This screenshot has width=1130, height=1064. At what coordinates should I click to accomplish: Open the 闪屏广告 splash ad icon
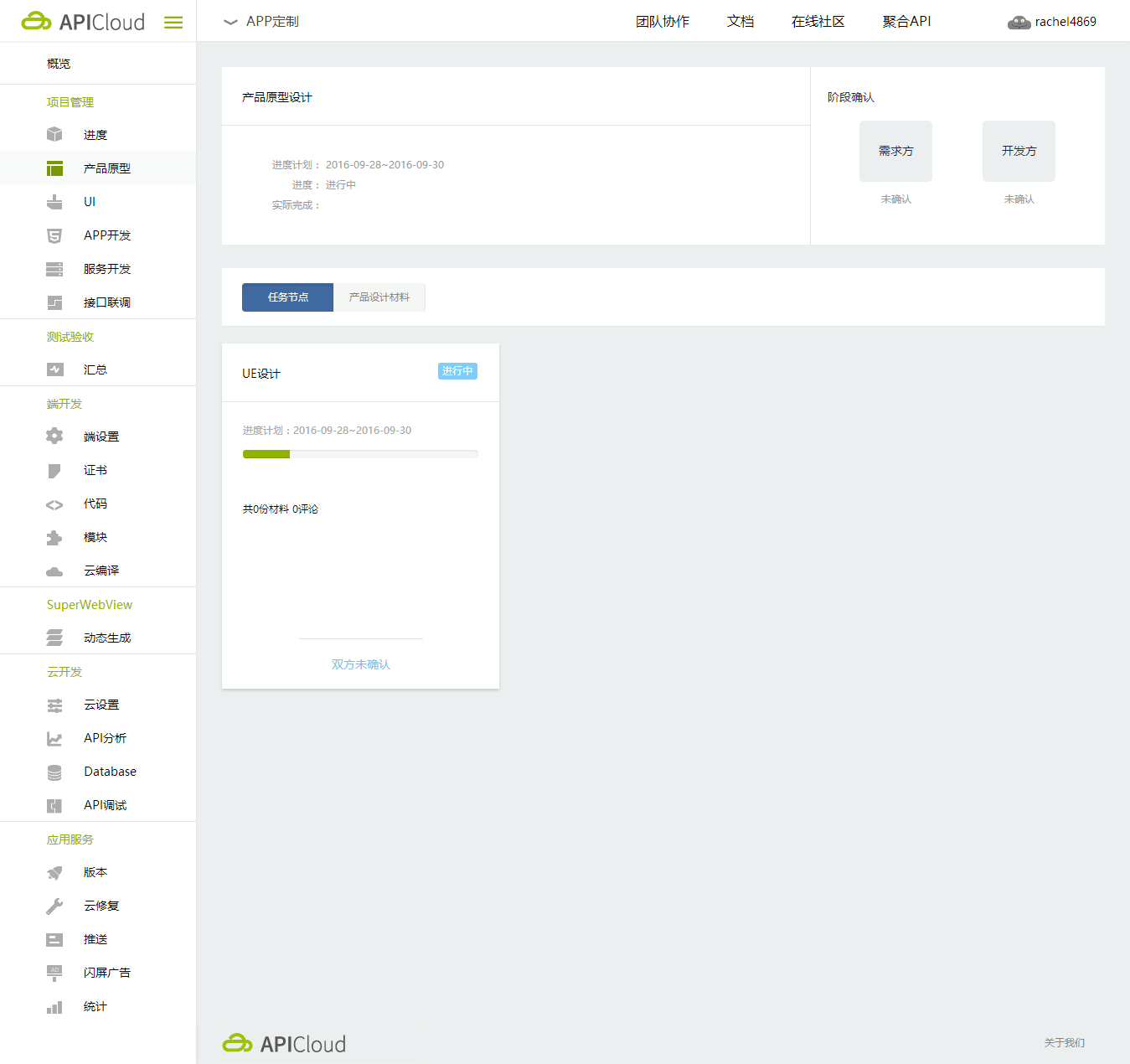[54, 973]
